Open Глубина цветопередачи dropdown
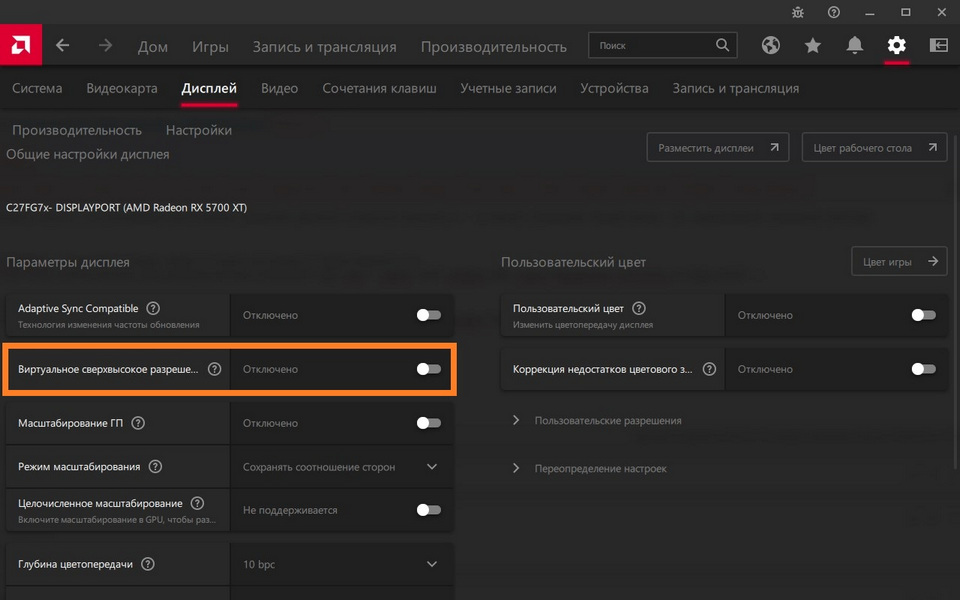The width and height of the screenshot is (960, 600). point(342,564)
